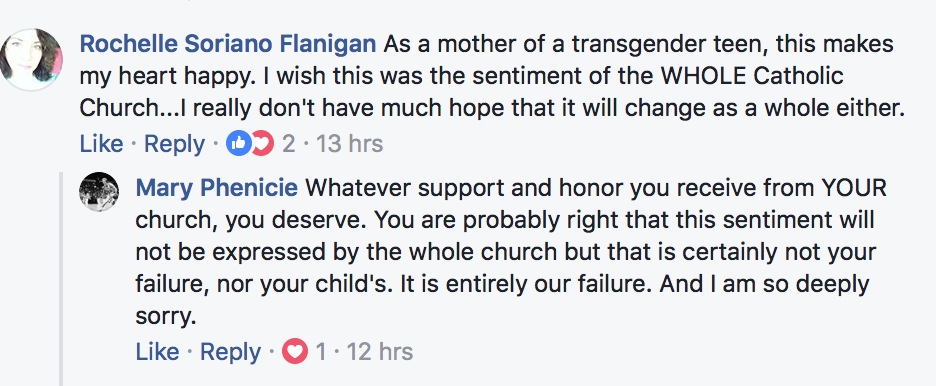Like Rochelle's comment about her transgender teen
Viewport: 936px width, 386px height.
[101, 144]
